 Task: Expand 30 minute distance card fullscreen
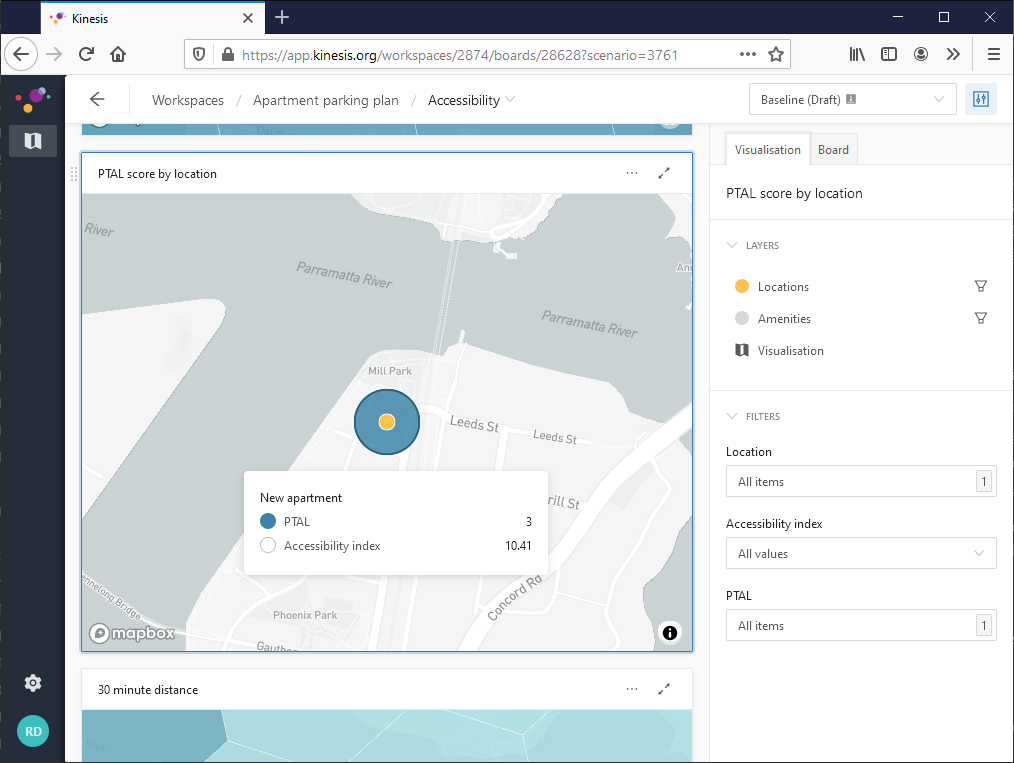coord(664,689)
